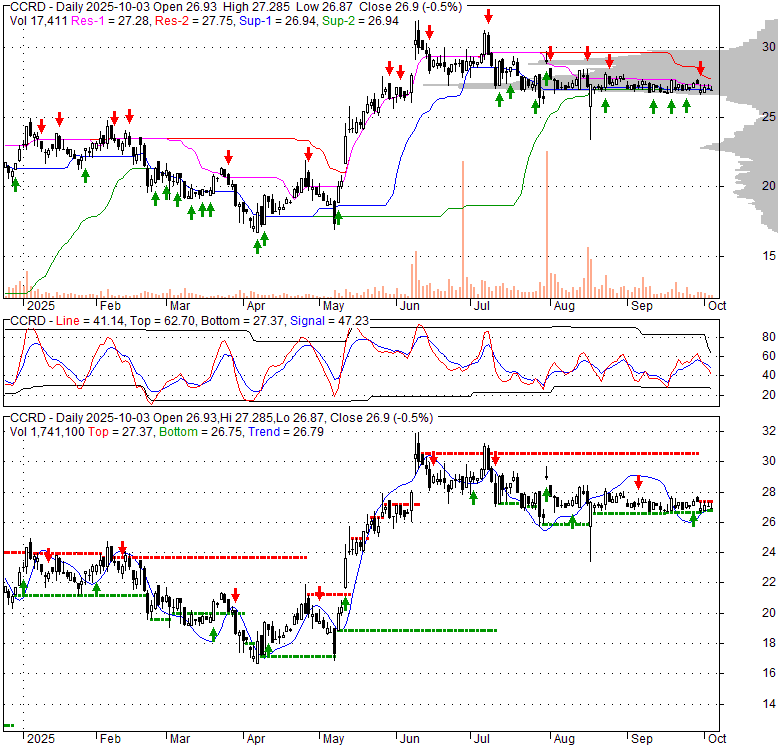
Task: Click the red down arrow near September in the bottom chart
Action: tap(639, 482)
